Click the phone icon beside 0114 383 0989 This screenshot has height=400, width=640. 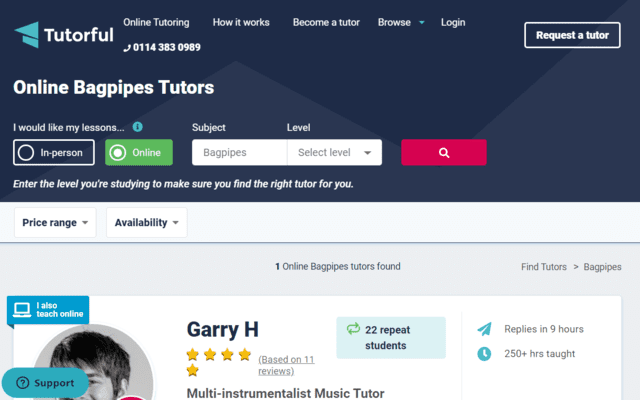tap(127, 48)
